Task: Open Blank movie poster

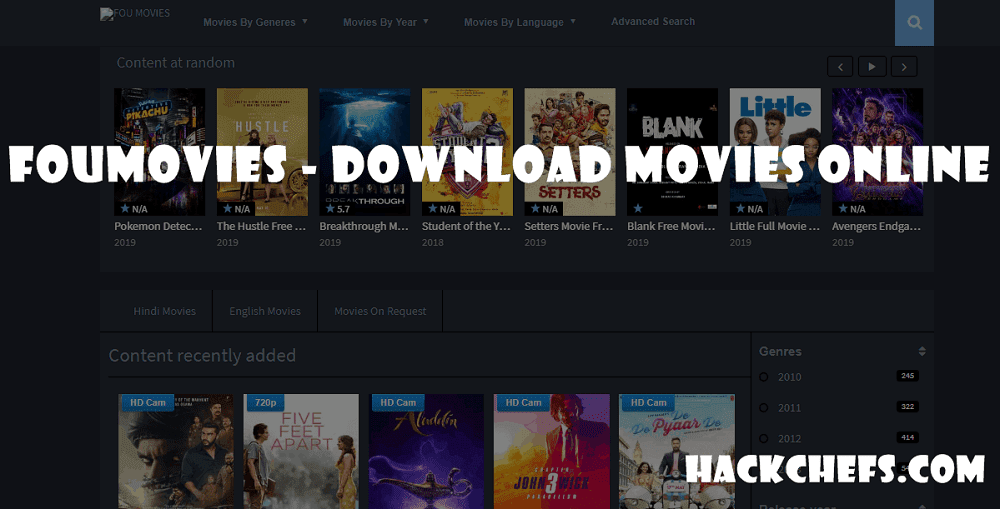Action: coord(673,152)
